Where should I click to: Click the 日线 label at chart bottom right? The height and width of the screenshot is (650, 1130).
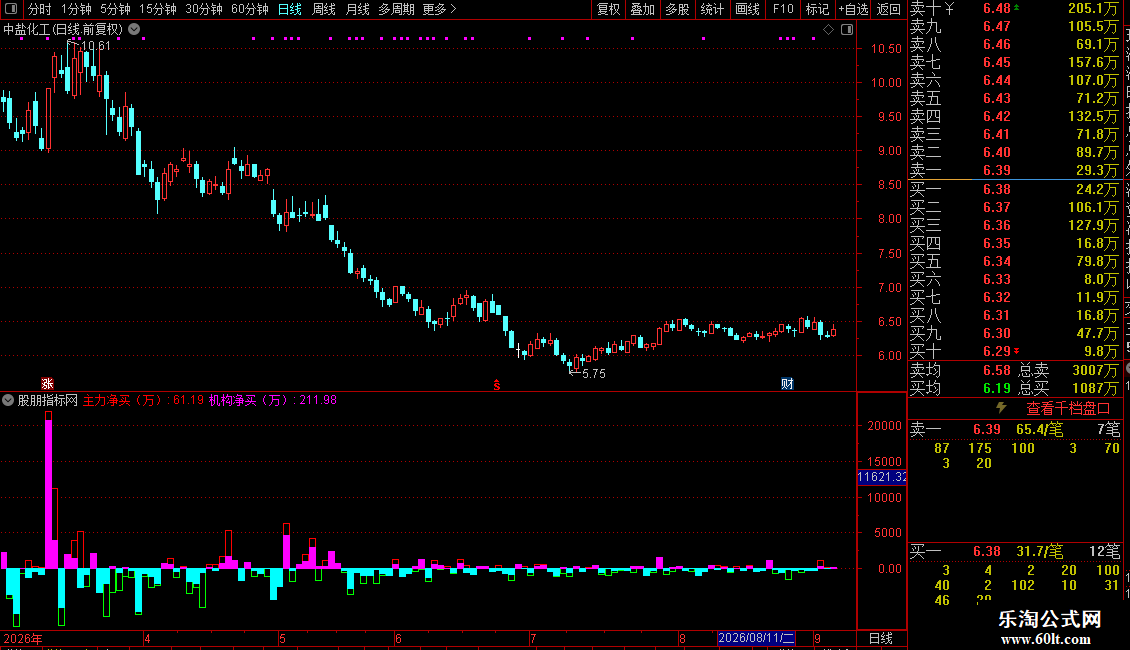[x=881, y=638]
